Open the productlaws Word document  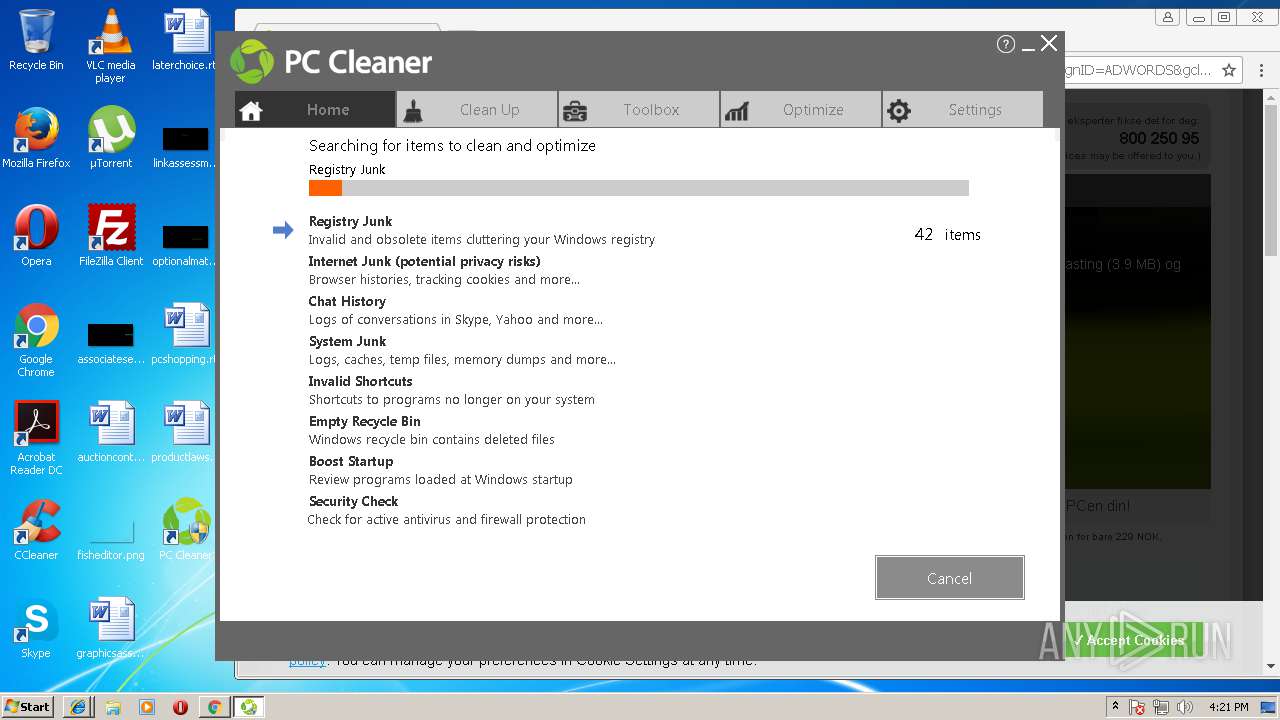click(186, 432)
